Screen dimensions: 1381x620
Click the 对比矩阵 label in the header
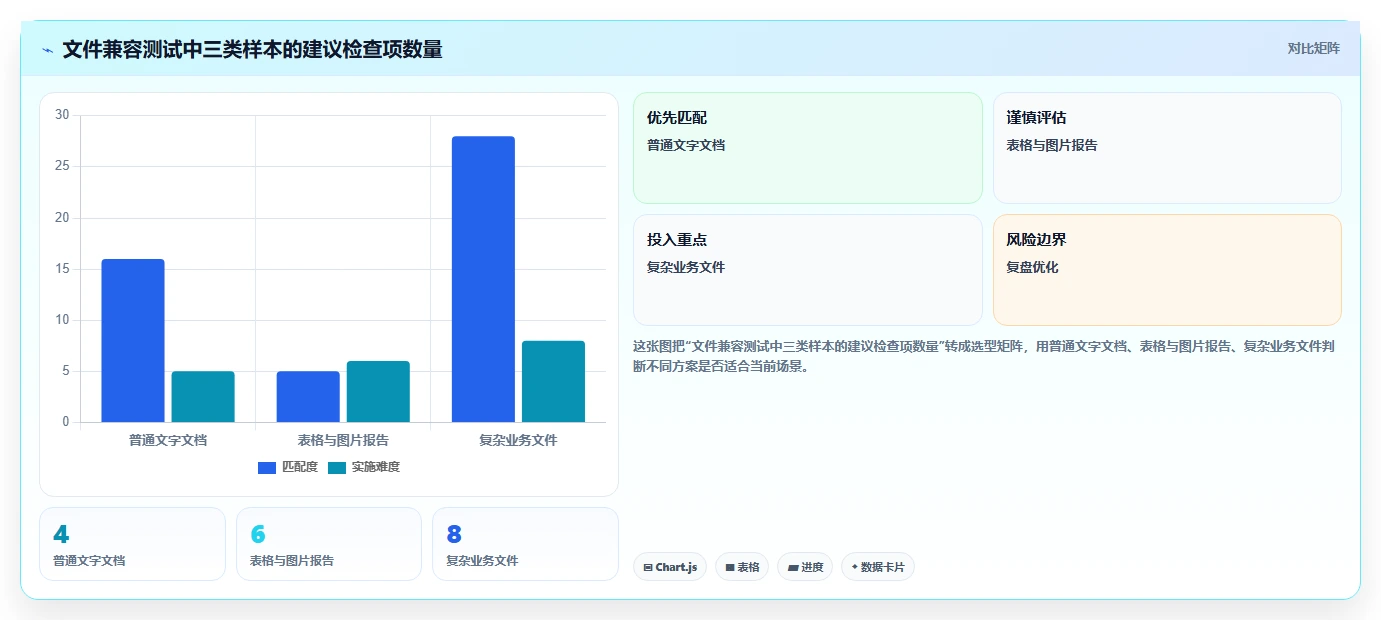pyautogui.click(x=1313, y=48)
